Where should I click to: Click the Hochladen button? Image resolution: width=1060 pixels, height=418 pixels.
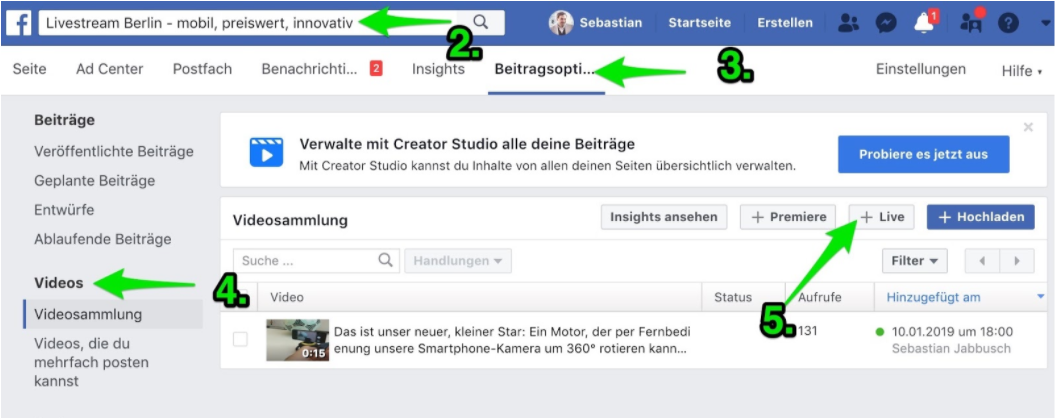[980, 217]
